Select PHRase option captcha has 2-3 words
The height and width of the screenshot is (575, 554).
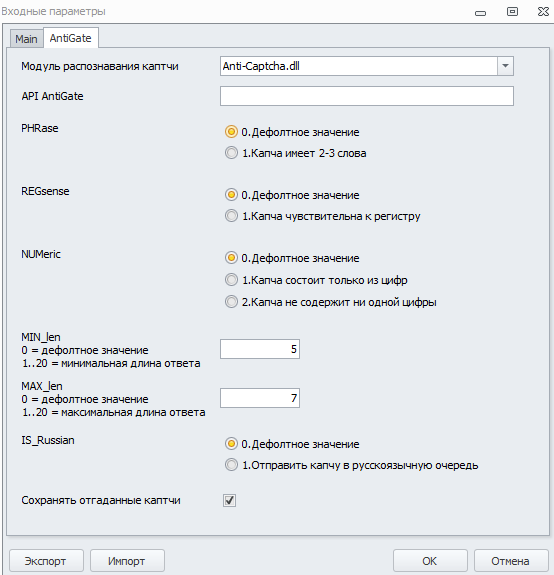coord(231,153)
